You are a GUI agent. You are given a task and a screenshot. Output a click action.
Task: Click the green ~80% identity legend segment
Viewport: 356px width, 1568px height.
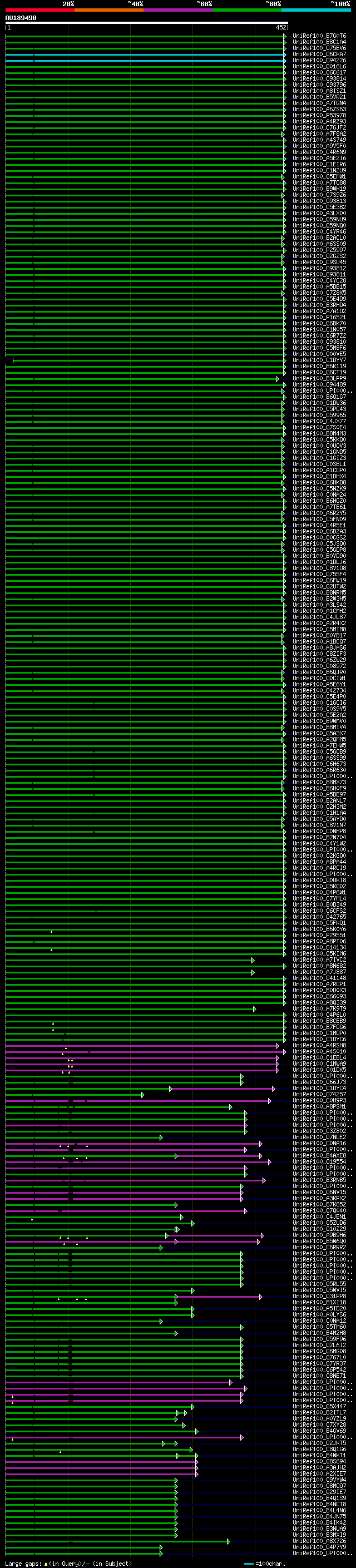click(x=247, y=10)
